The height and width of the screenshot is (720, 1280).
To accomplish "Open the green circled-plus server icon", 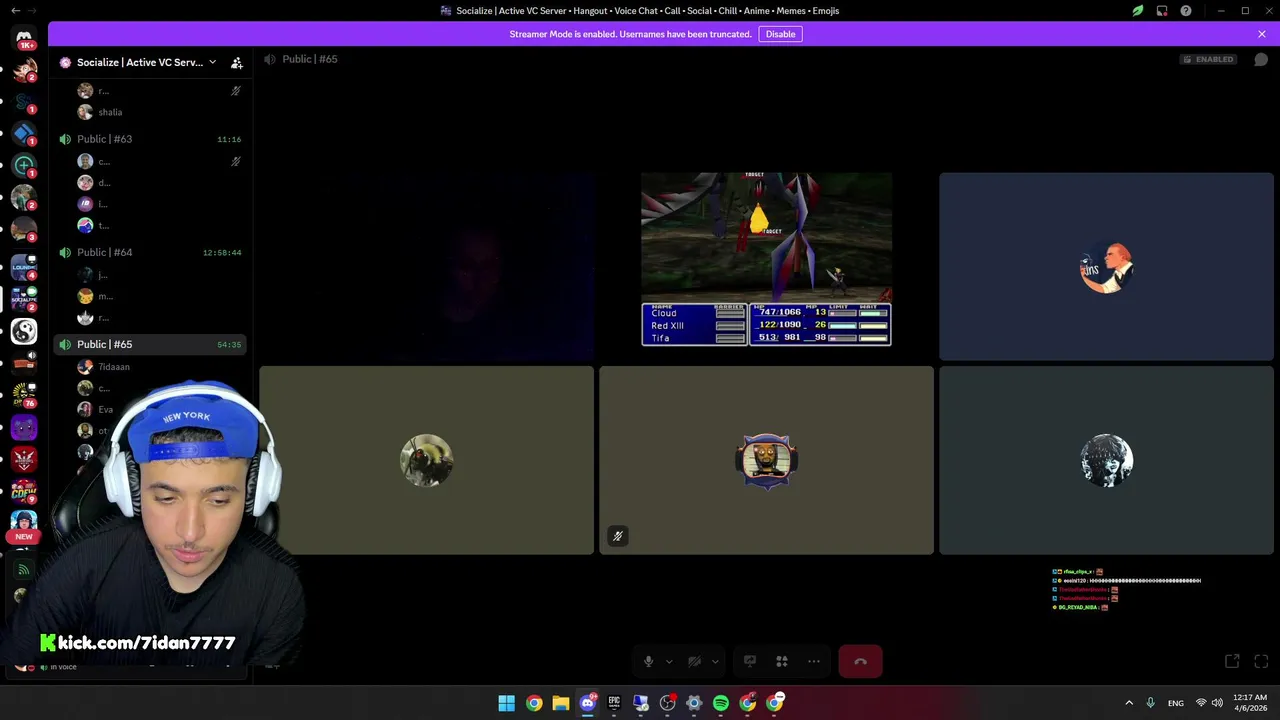I will (24, 165).
